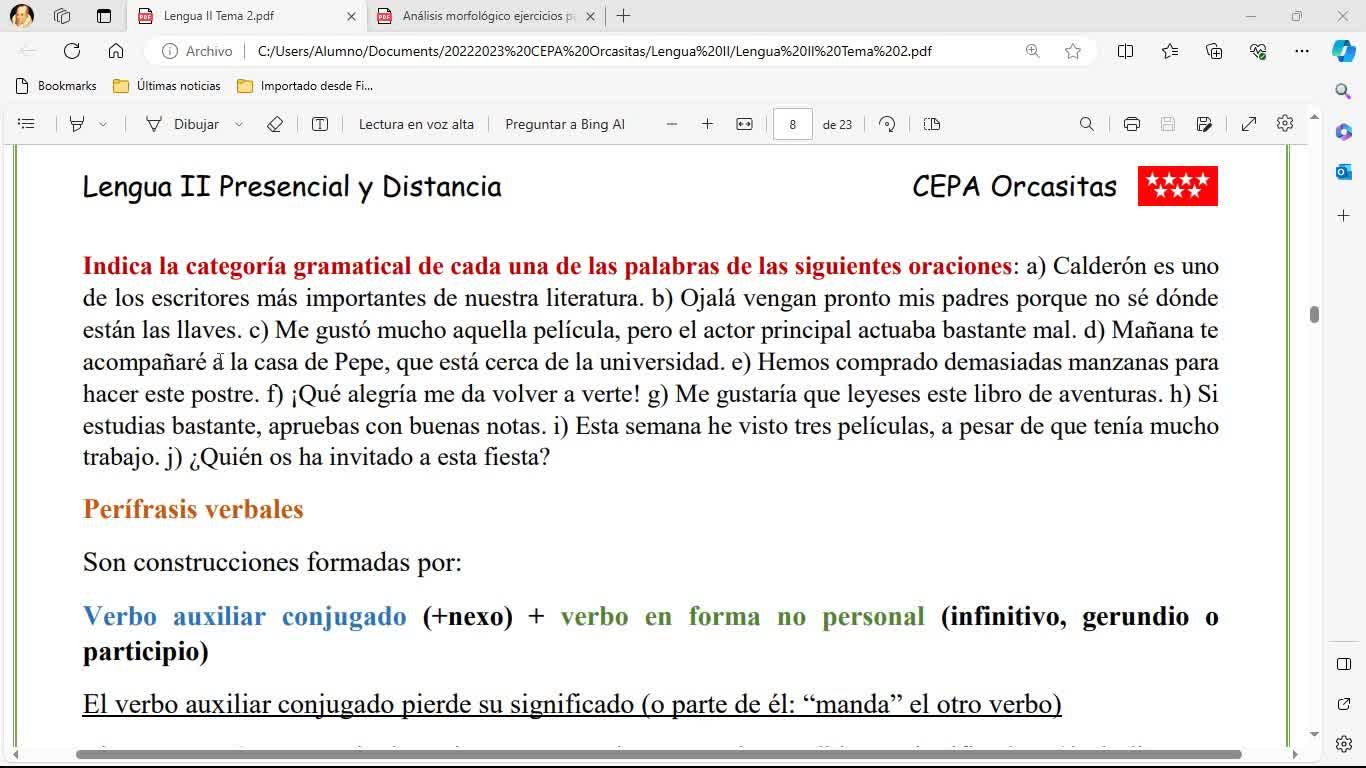Toggle split screen in browser

tap(1125, 51)
